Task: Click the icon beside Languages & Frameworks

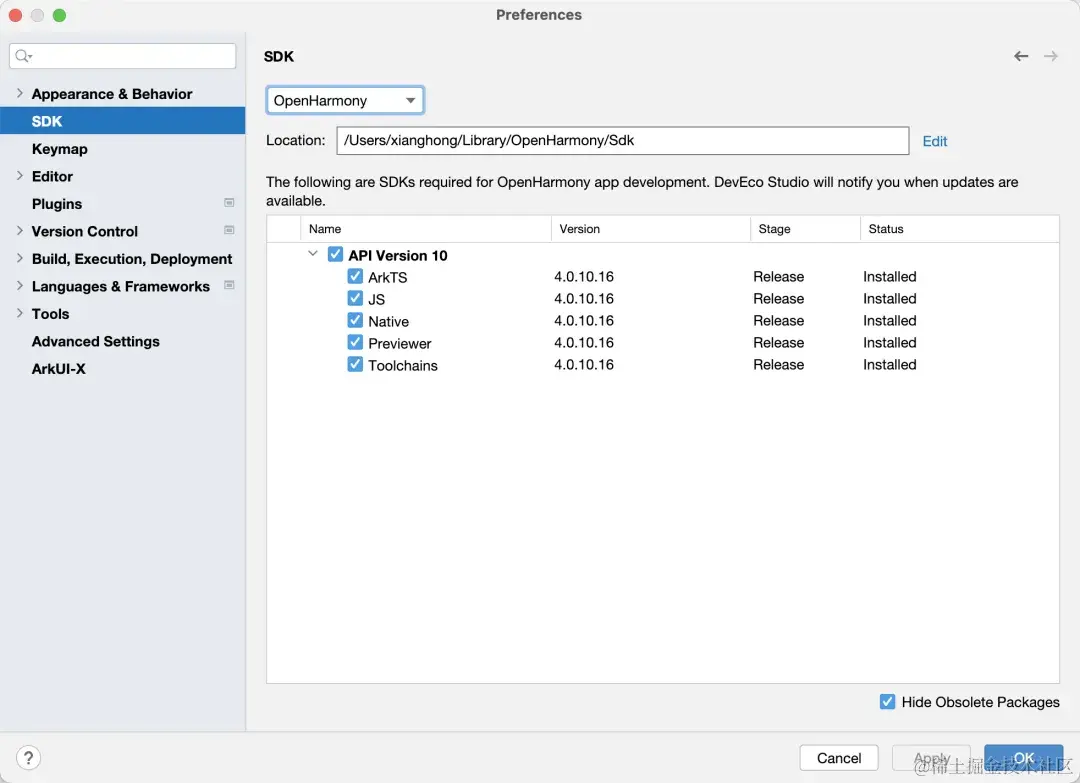Action: tap(229, 285)
